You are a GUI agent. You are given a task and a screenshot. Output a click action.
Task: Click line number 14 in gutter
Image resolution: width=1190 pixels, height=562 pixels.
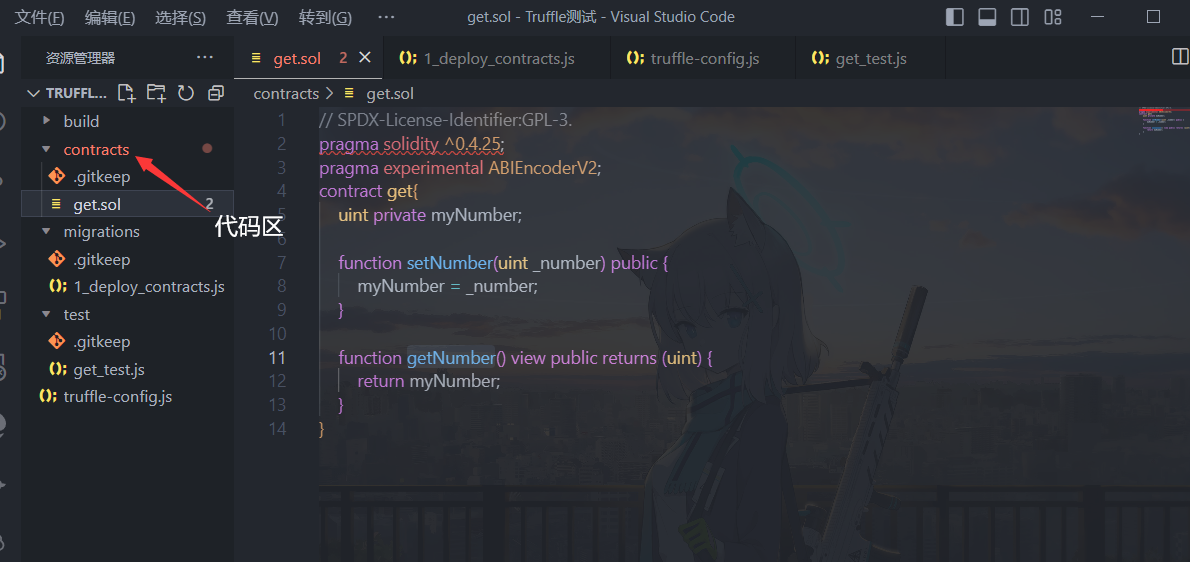pyautogui.click(x=277, y=429)
